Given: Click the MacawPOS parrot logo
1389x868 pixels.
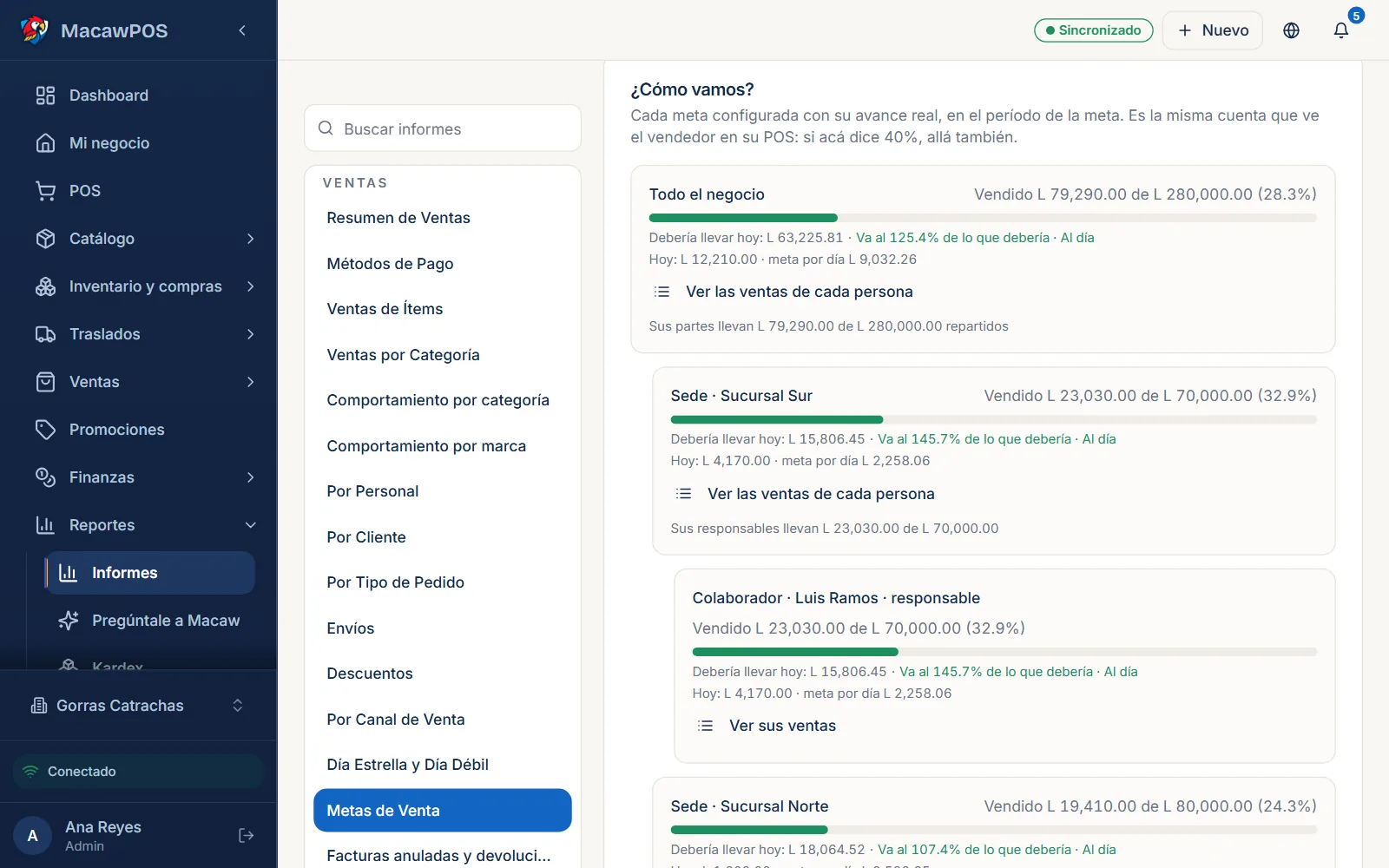Looking at the screenshot, I should (35, 30).
